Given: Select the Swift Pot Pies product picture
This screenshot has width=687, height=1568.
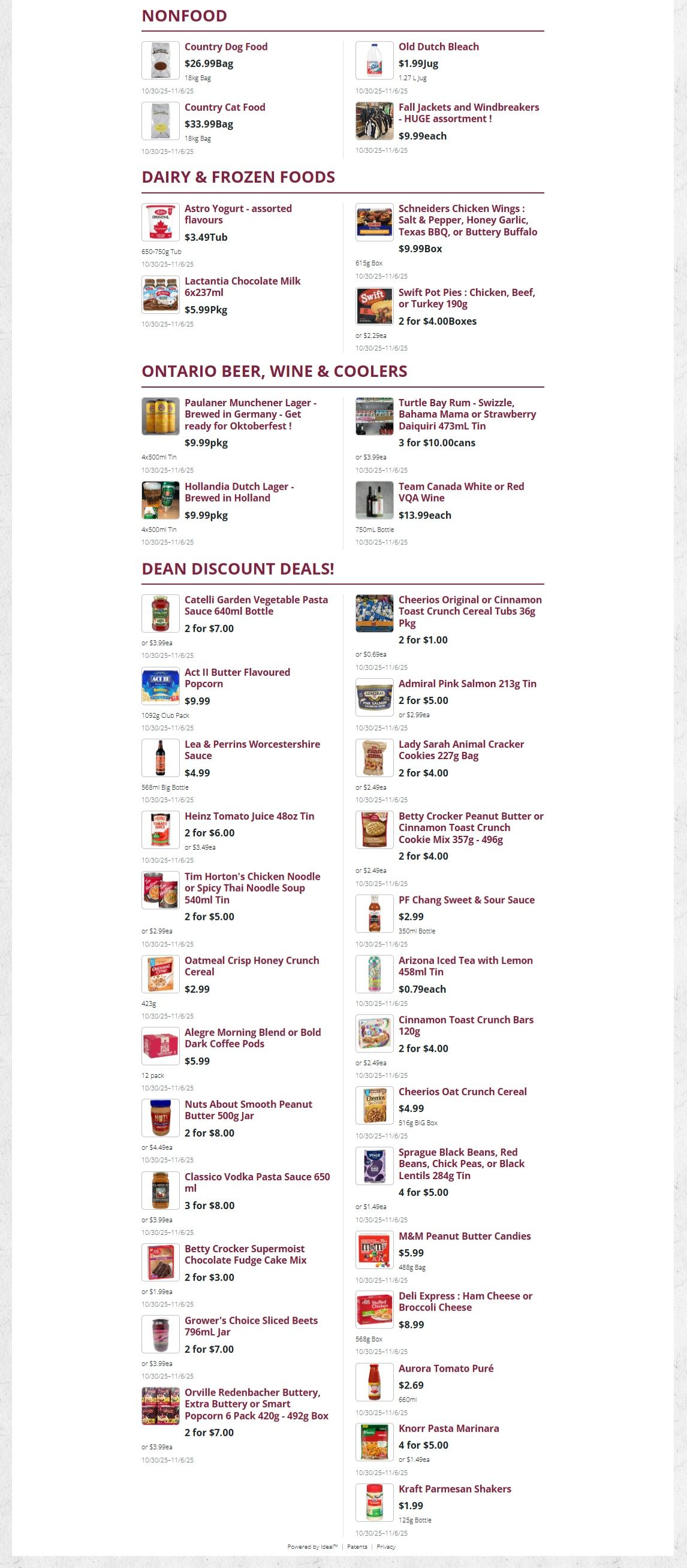Looking at the screenshot, I should click(374, 306).
